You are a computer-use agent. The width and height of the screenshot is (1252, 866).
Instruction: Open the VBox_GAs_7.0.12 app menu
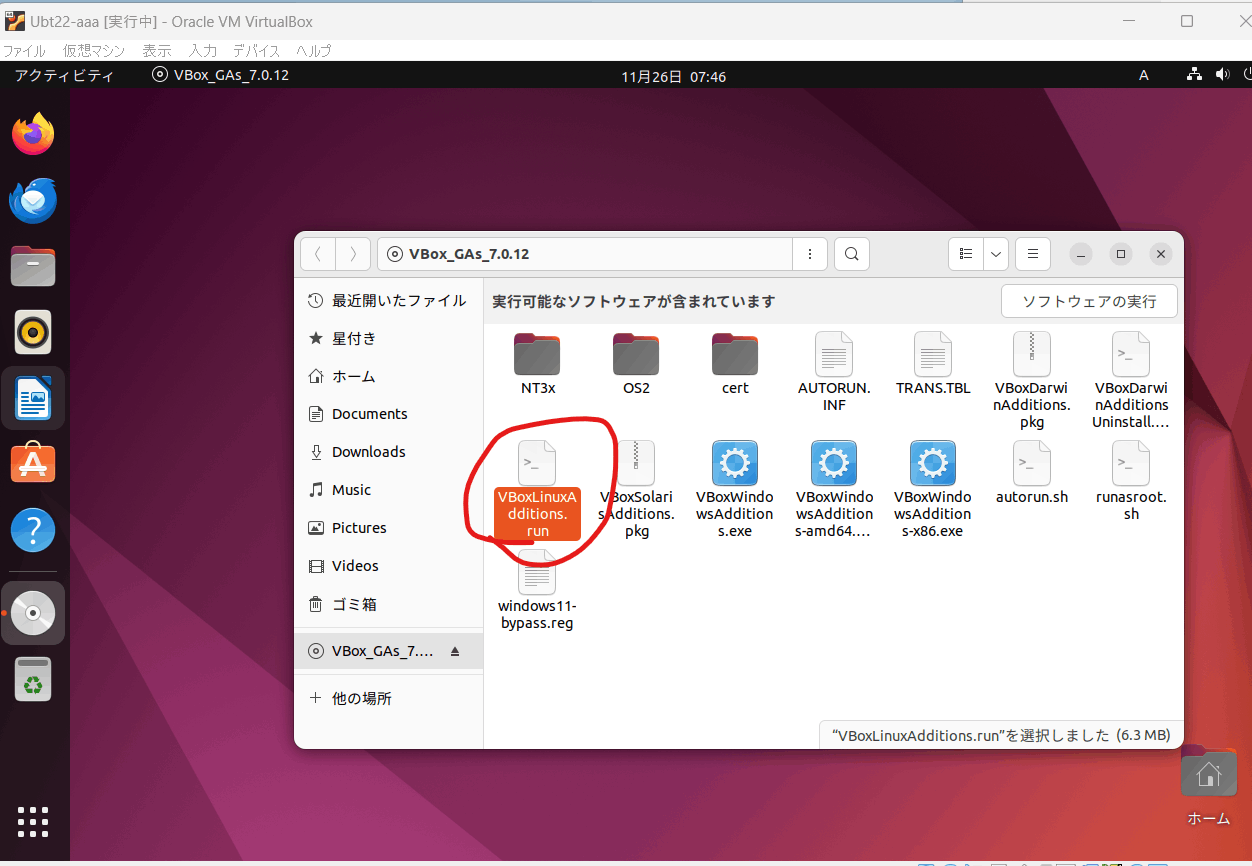(x=221, y=75)
